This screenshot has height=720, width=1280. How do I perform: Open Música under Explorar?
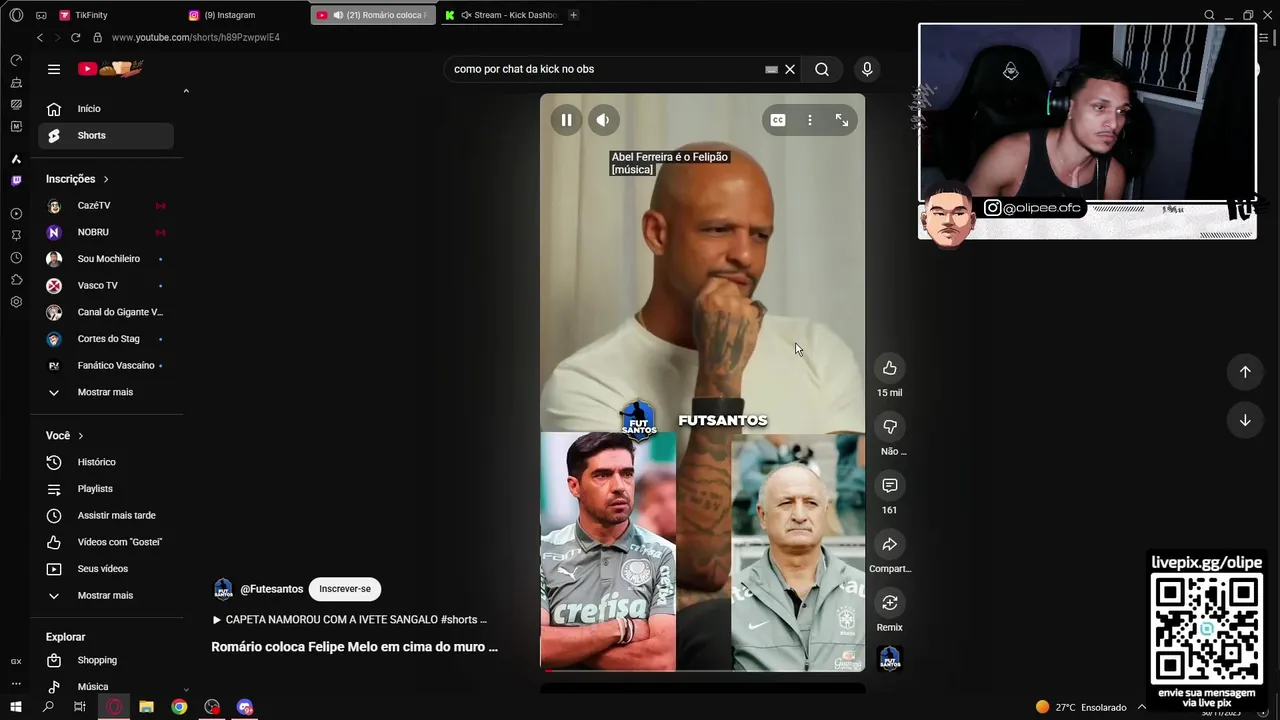[105, 687]
